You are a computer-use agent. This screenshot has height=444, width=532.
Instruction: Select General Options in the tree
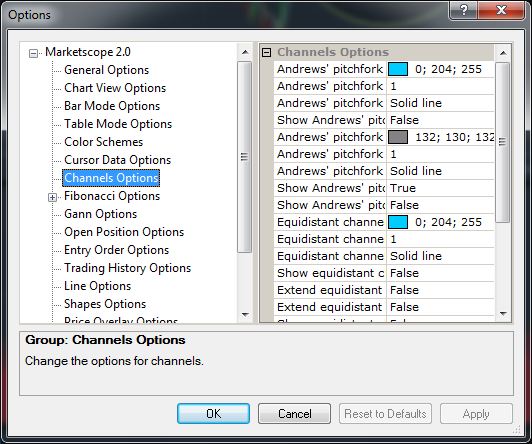point(107,70)
